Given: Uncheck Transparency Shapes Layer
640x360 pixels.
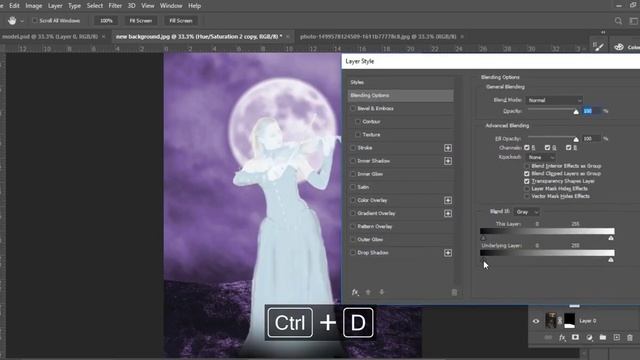Looking at the screenshot, I should (x=527, y=181).
